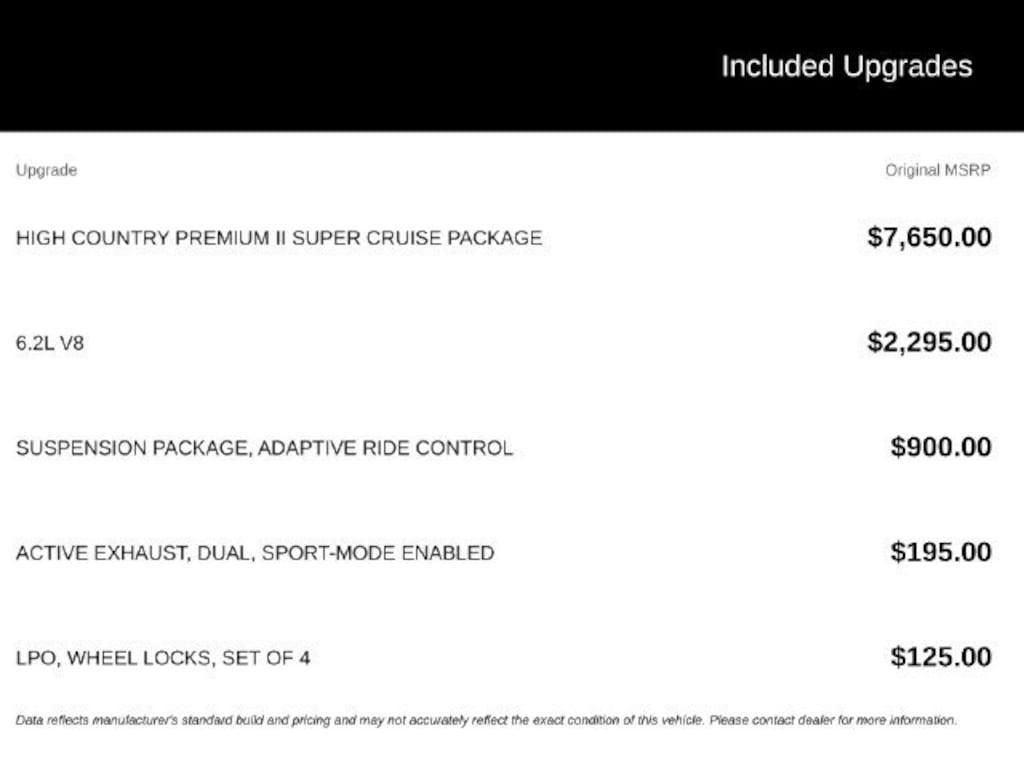The height and width of the screenshot is (768, 1024).
Task: Click the $7,650.00 price
Action: [x=929, y=237]
